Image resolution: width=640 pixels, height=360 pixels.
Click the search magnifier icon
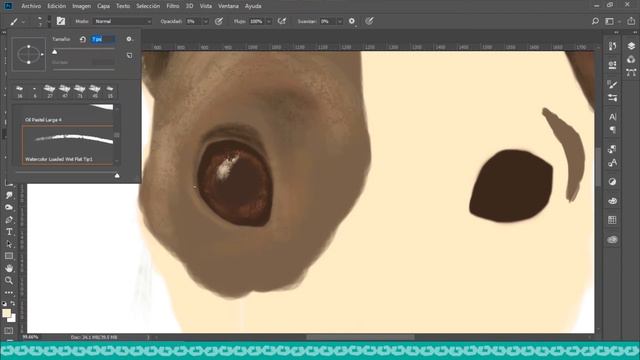click(595, 21)
